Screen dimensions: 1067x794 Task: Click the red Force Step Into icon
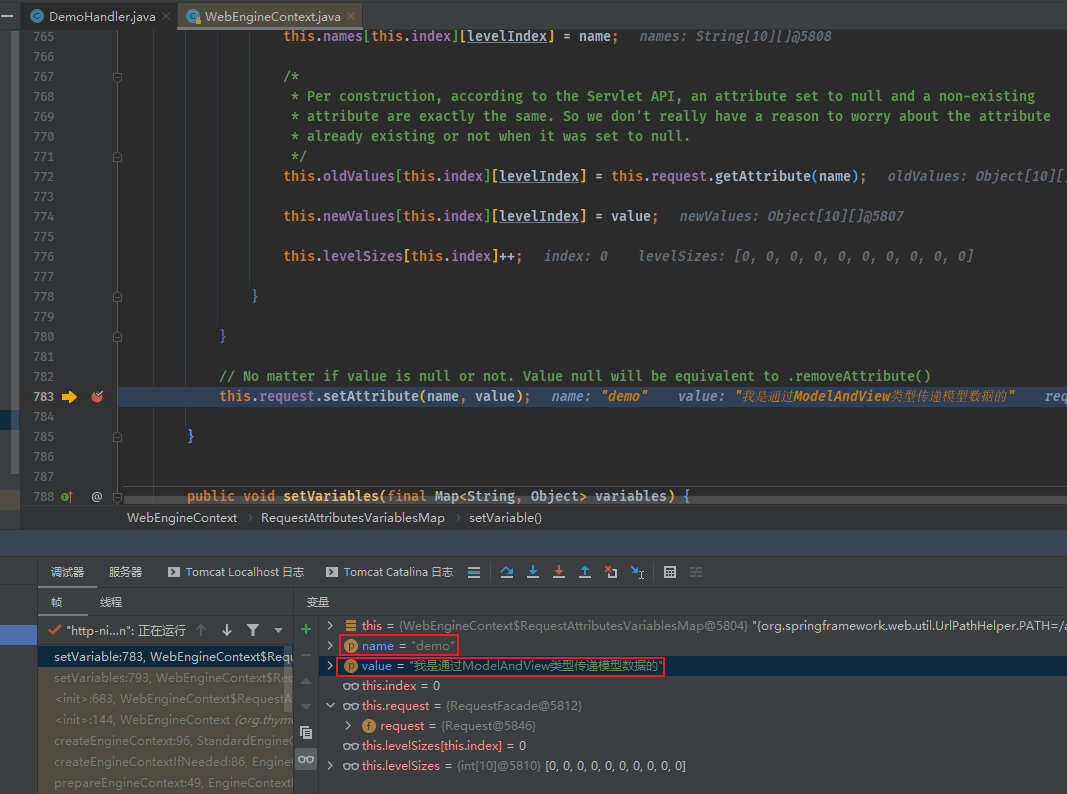[559, 572]
